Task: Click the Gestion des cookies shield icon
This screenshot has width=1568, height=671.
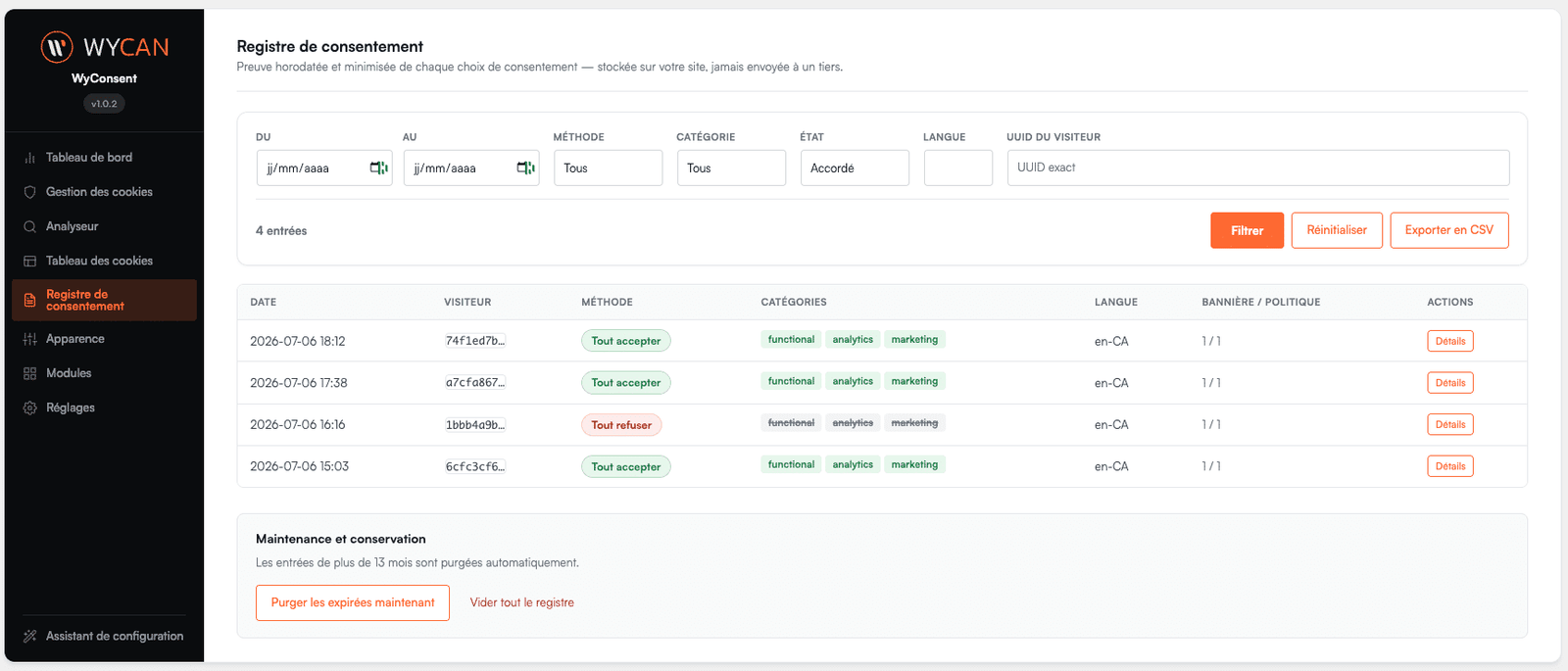Action: (x=29, y=192)
